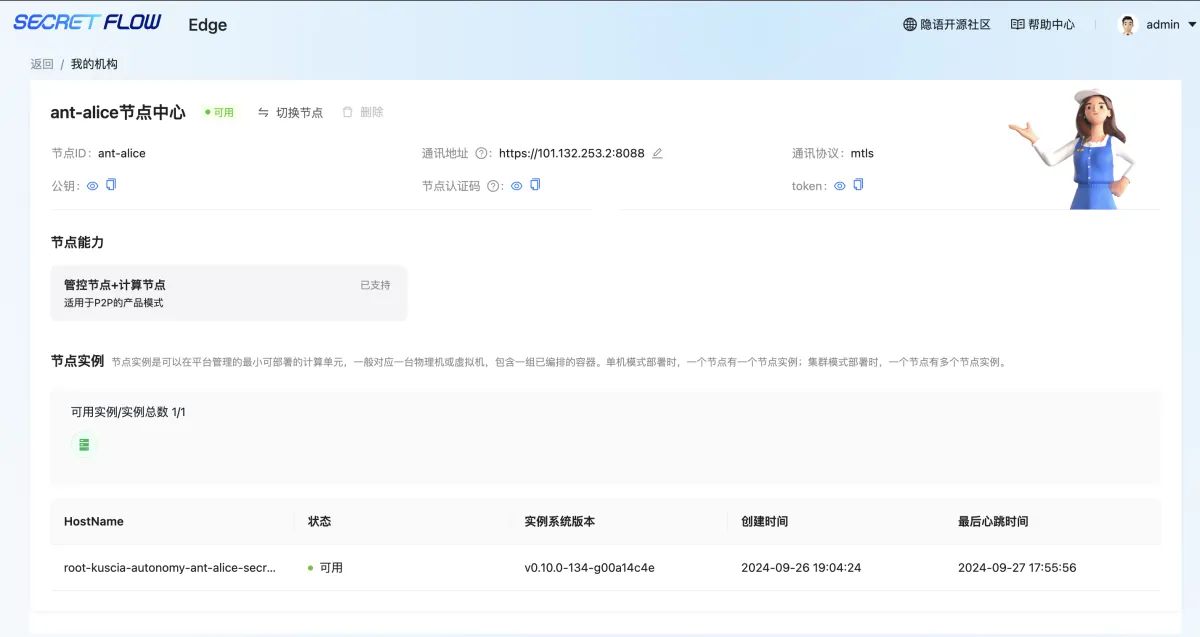Click the green node instance server icon
This screenshot has height=637, width=1200.
pos(84,444)
